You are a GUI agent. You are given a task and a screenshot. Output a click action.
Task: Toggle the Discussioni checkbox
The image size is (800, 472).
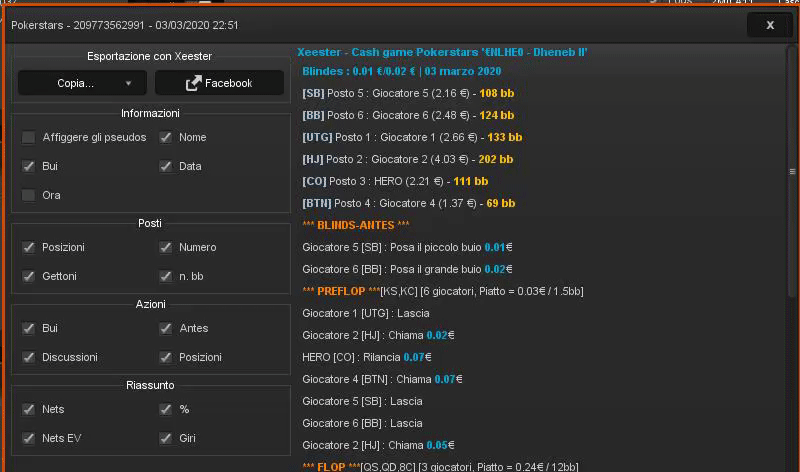pos(29,357)
